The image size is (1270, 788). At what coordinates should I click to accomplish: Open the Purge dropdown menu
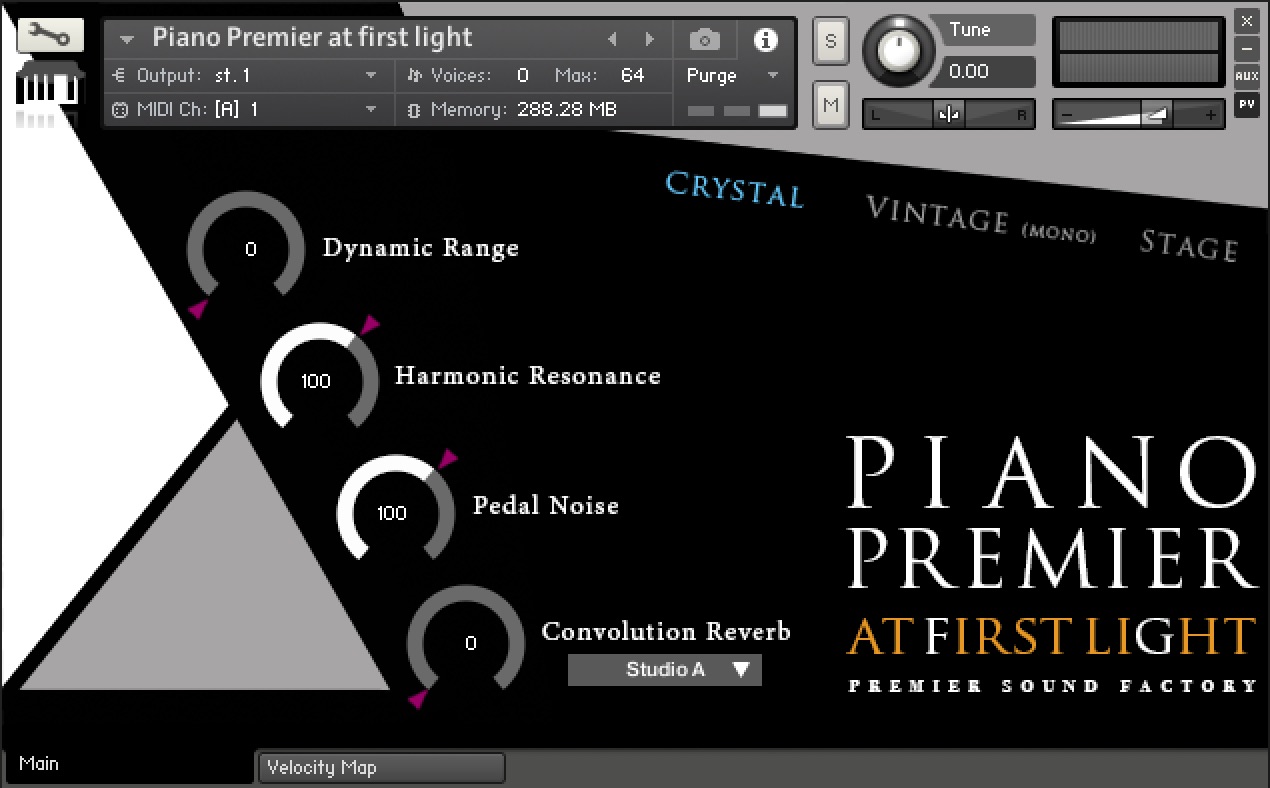tap(731, 76)
